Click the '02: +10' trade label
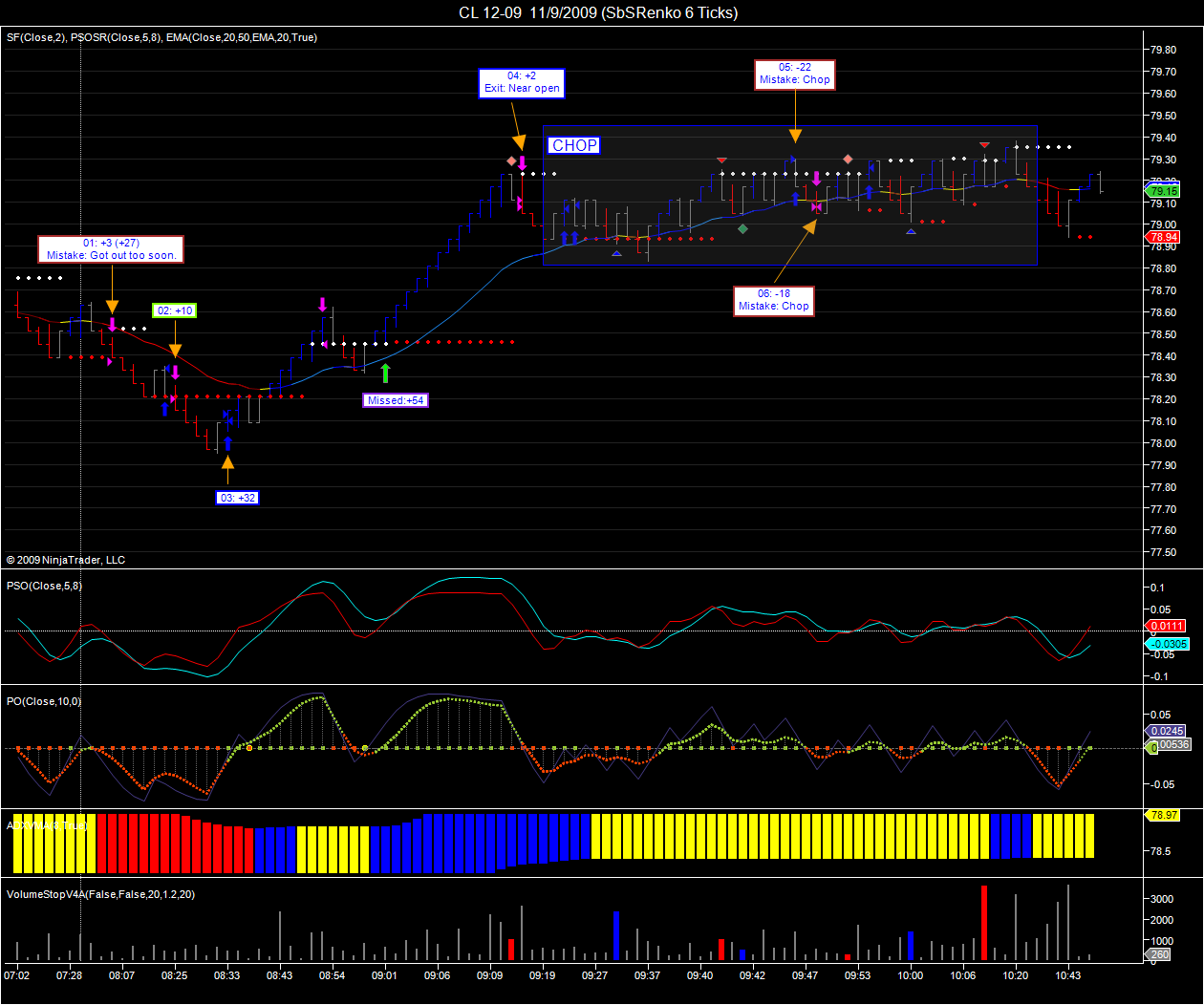 click(x=175, y=310)
